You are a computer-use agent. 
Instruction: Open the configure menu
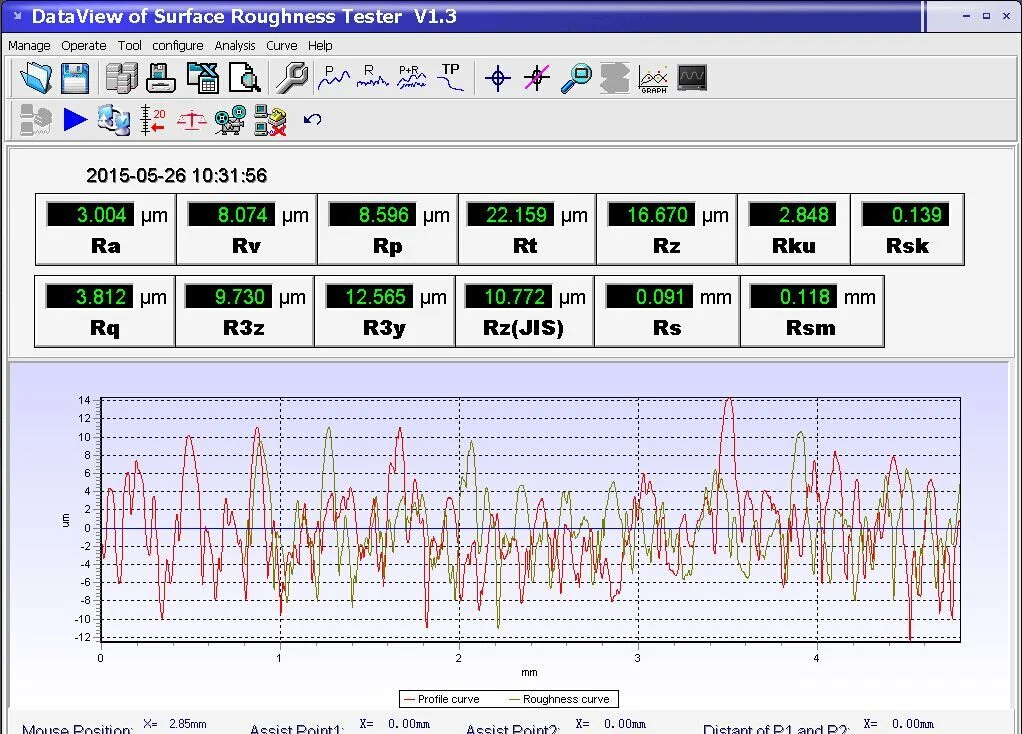(x=178, y=46)
